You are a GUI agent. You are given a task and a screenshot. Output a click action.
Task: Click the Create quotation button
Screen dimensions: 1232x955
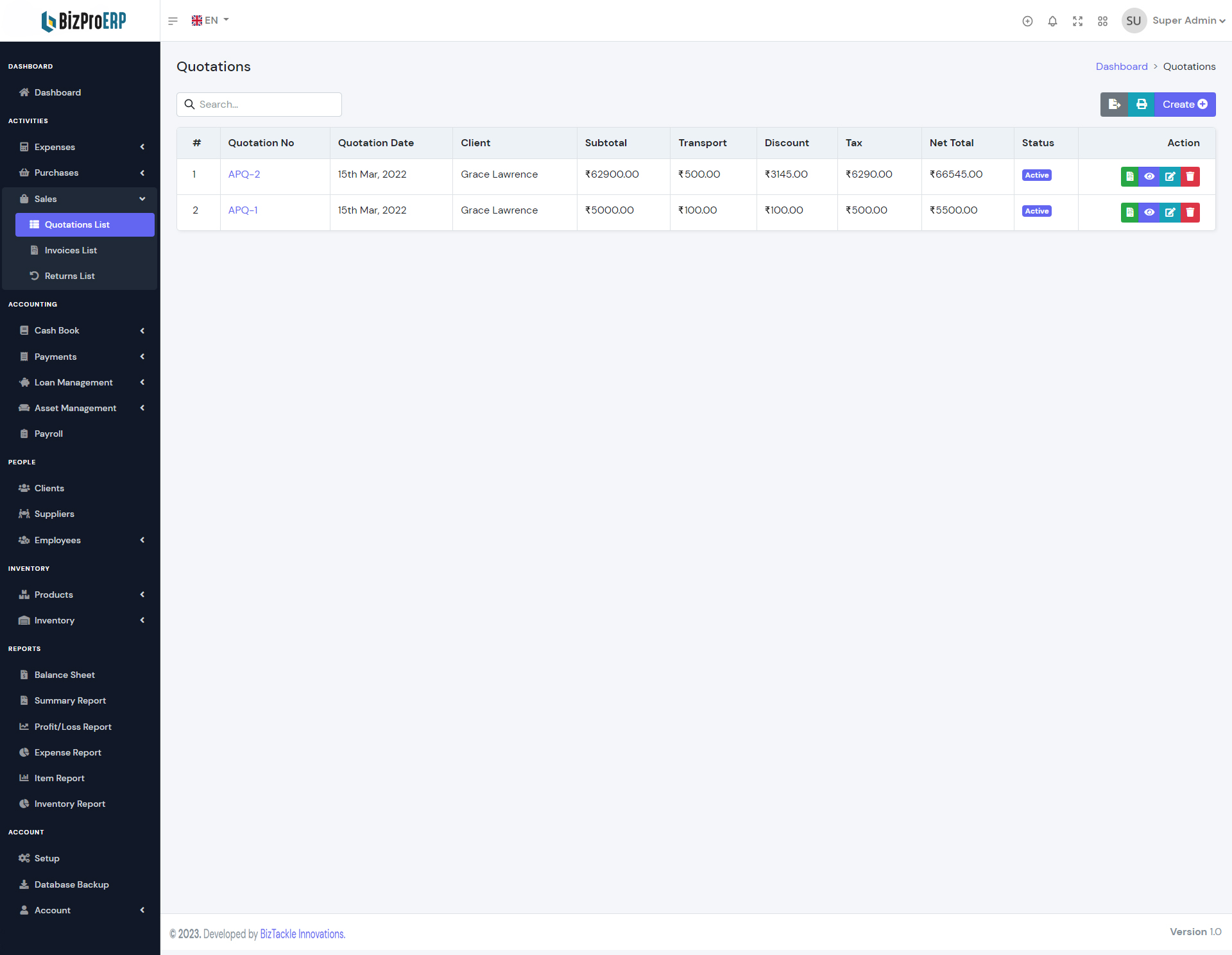(1185, 105)
